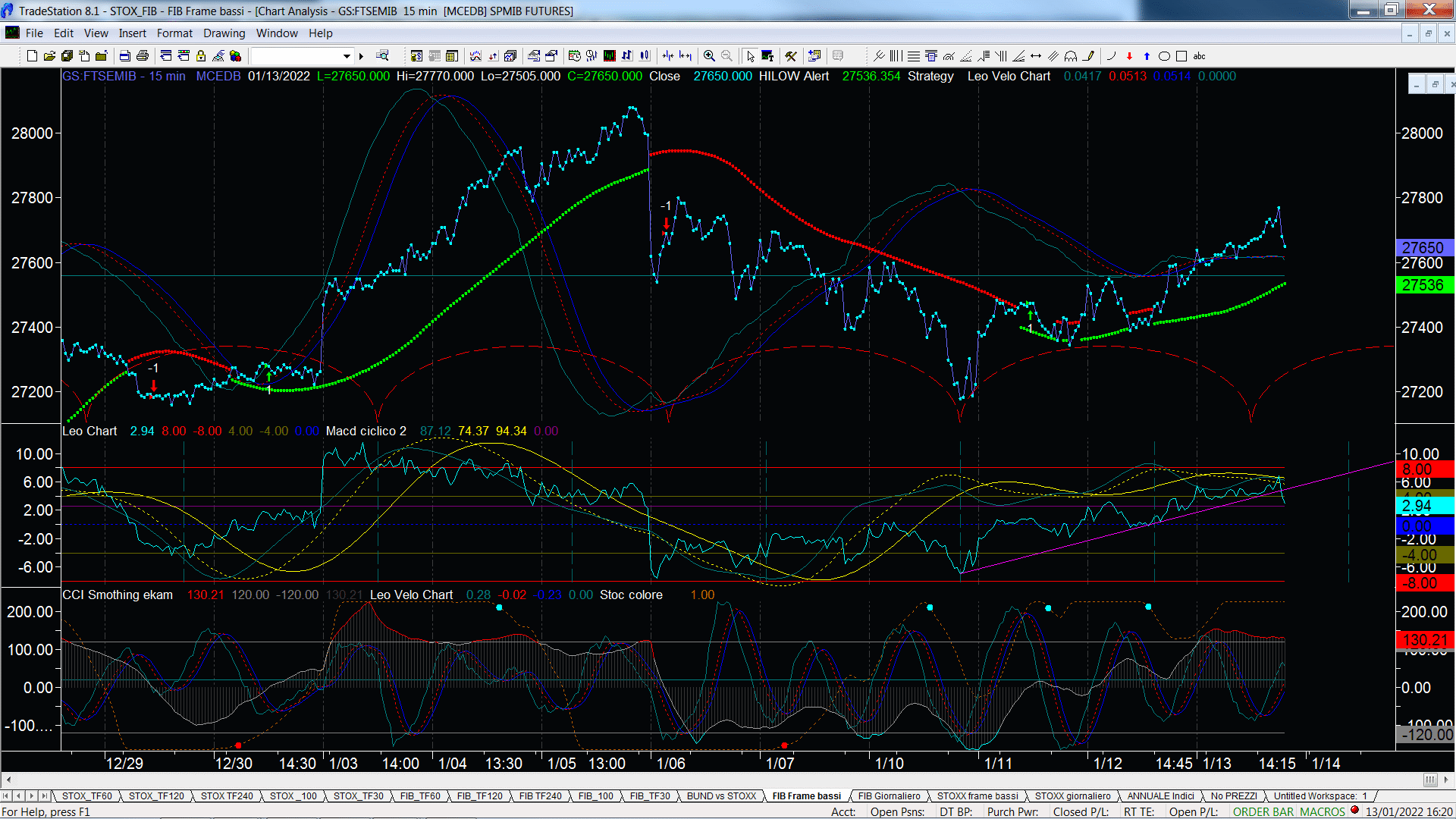Click the padlock icon in toolbar
The height and width of the screenshot is (819, 1456).
201,55
